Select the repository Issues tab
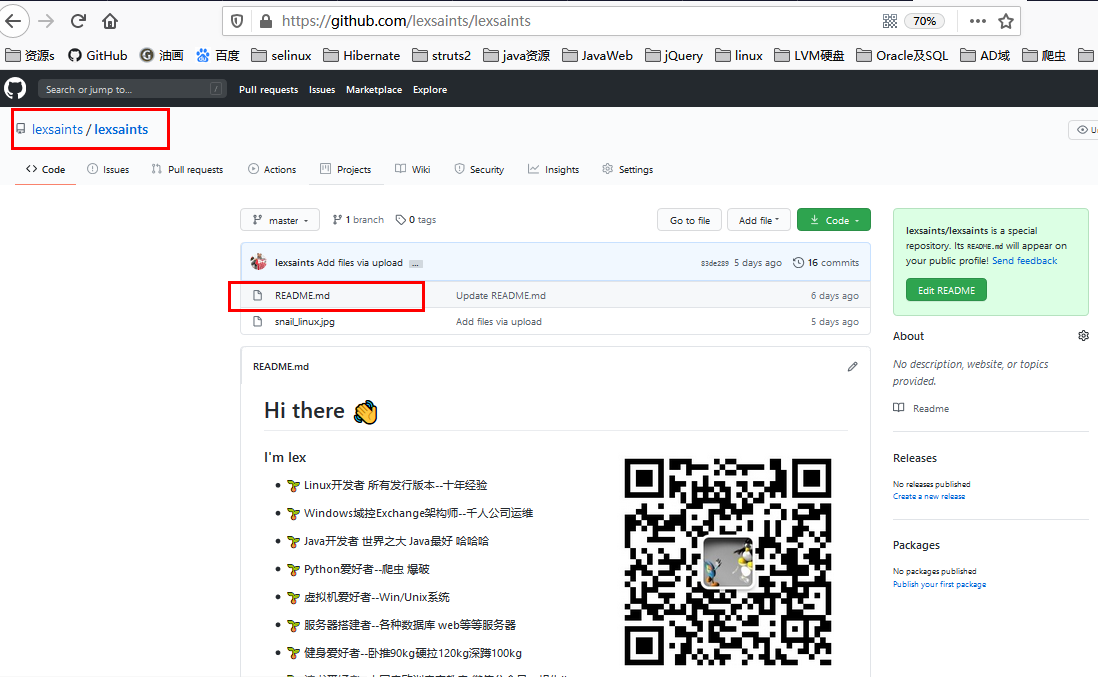The image size is (1098, 677). pyautogui.click(x=109, y=169)
